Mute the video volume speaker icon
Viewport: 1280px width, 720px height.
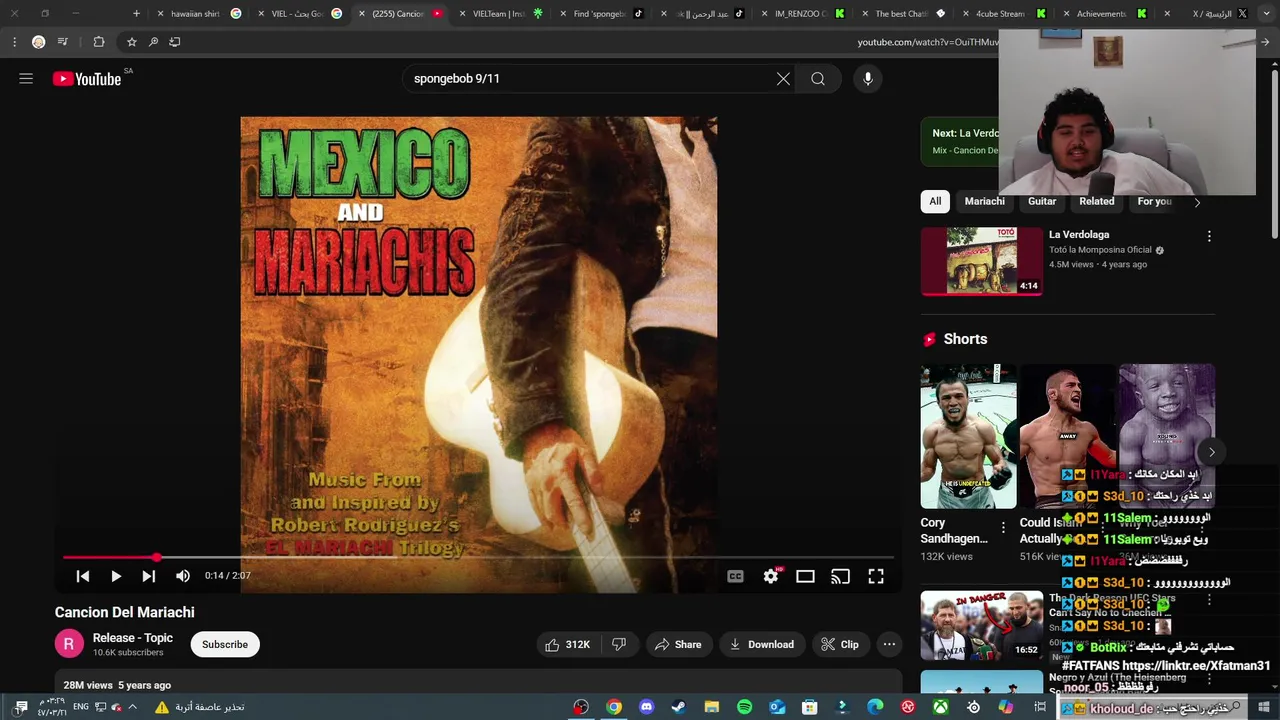click(x=183, y=576)
